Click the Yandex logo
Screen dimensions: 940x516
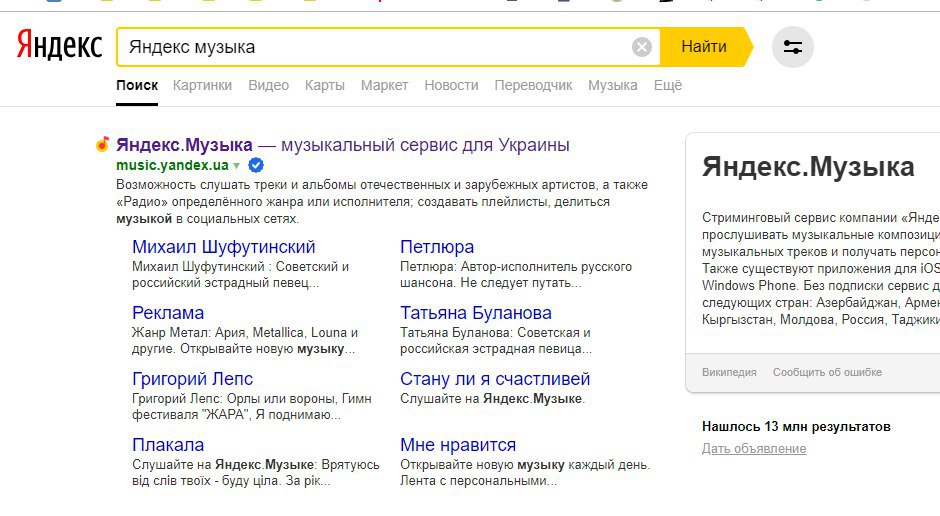click(x=59, y=46)
